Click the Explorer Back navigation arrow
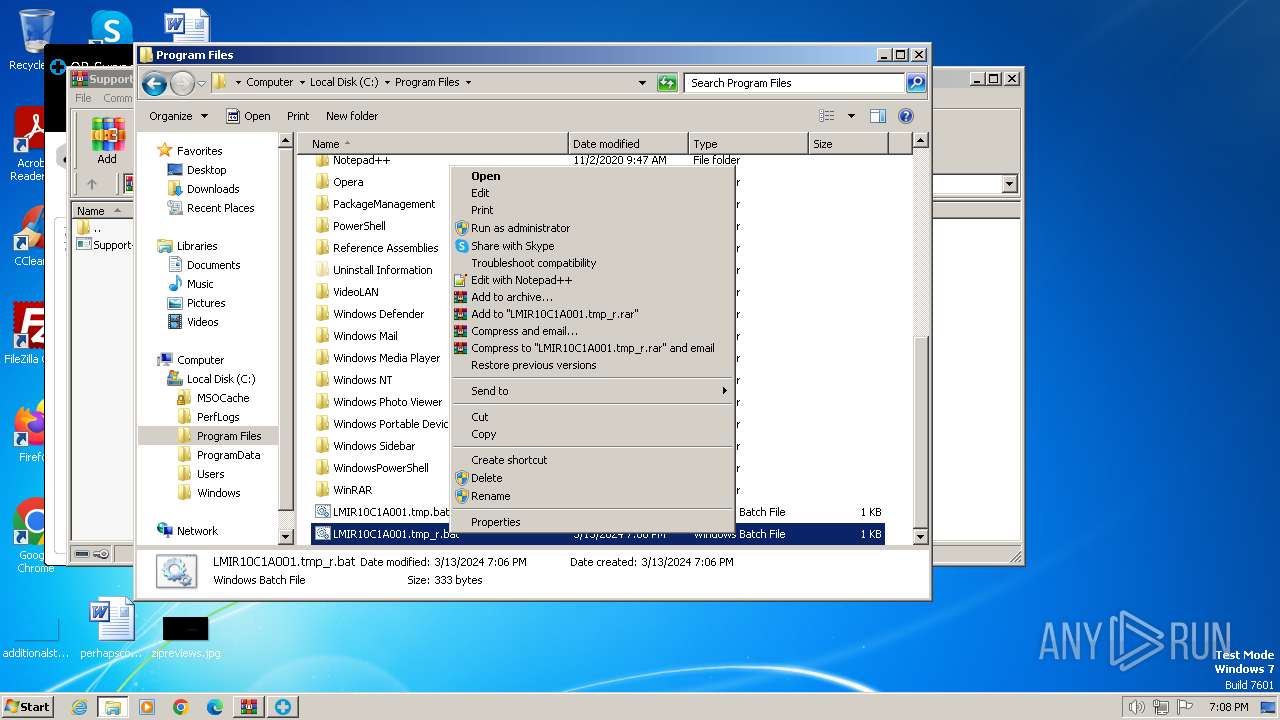1280x720 pixels. point(154,84)
